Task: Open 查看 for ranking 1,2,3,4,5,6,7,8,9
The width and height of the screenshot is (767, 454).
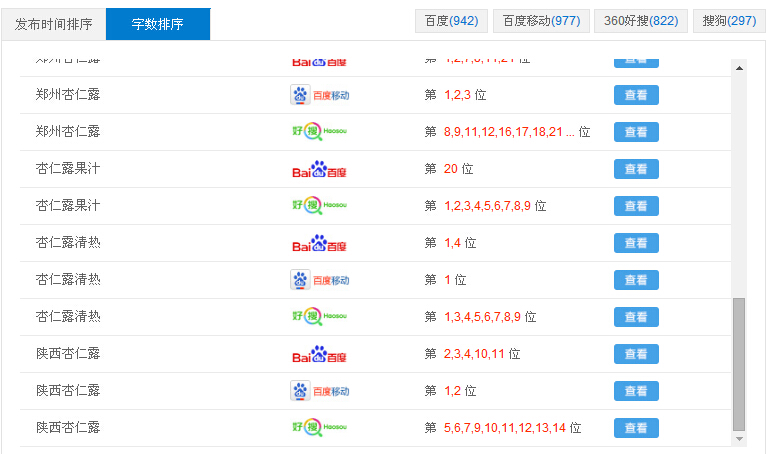Action: (636, 206)
